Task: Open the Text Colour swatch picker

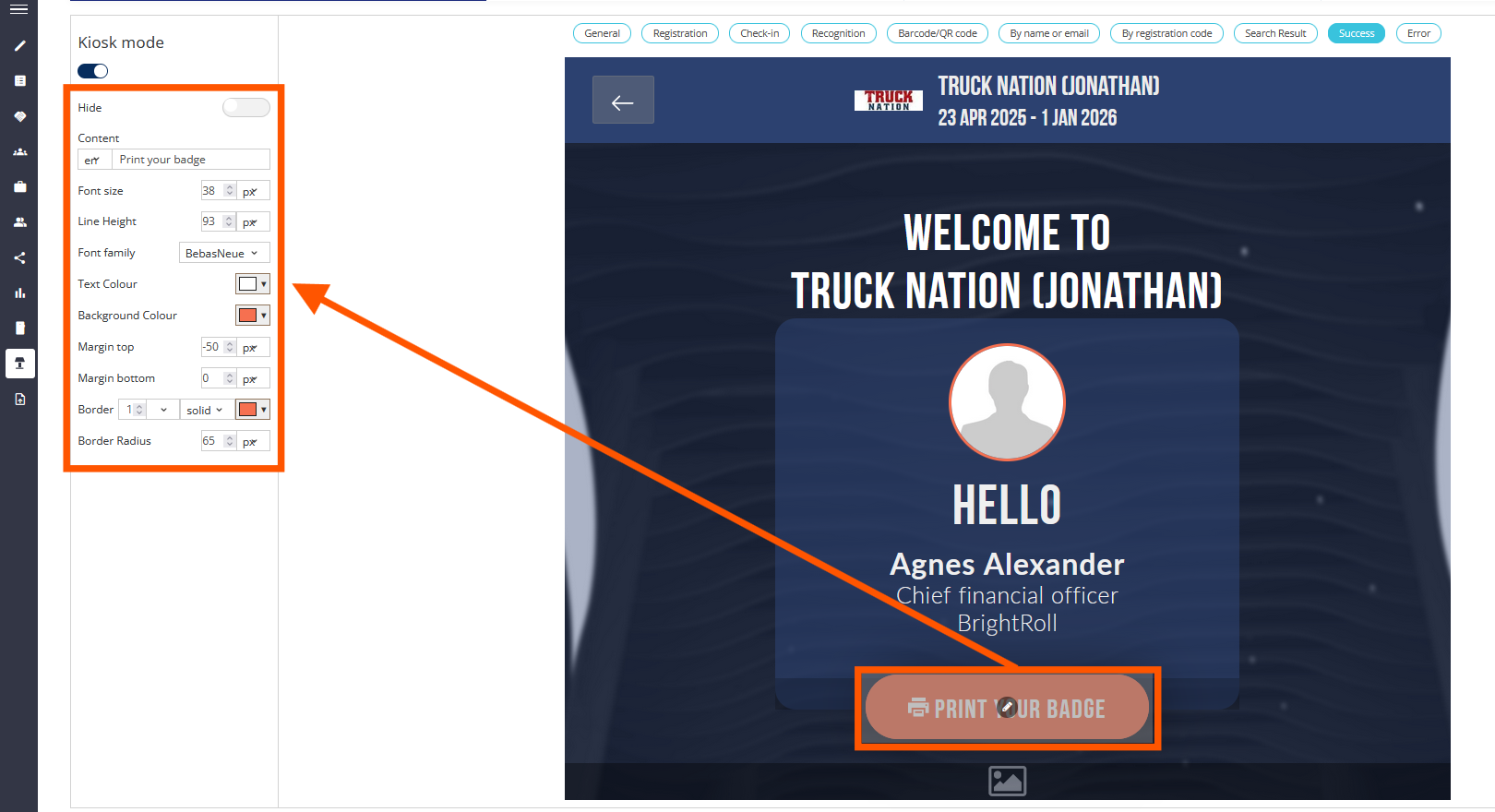Action: tap(252, 284)
